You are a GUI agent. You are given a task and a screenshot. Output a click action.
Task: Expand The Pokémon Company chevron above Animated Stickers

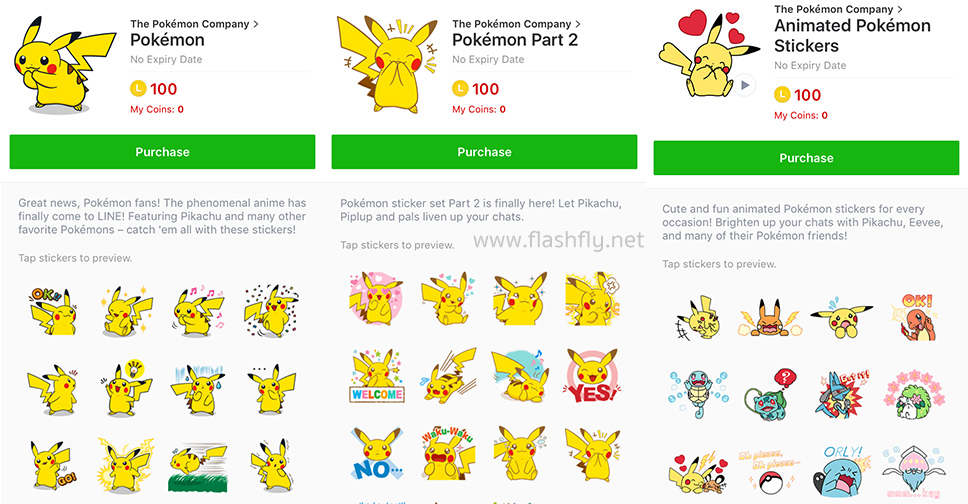click(900, 9)
